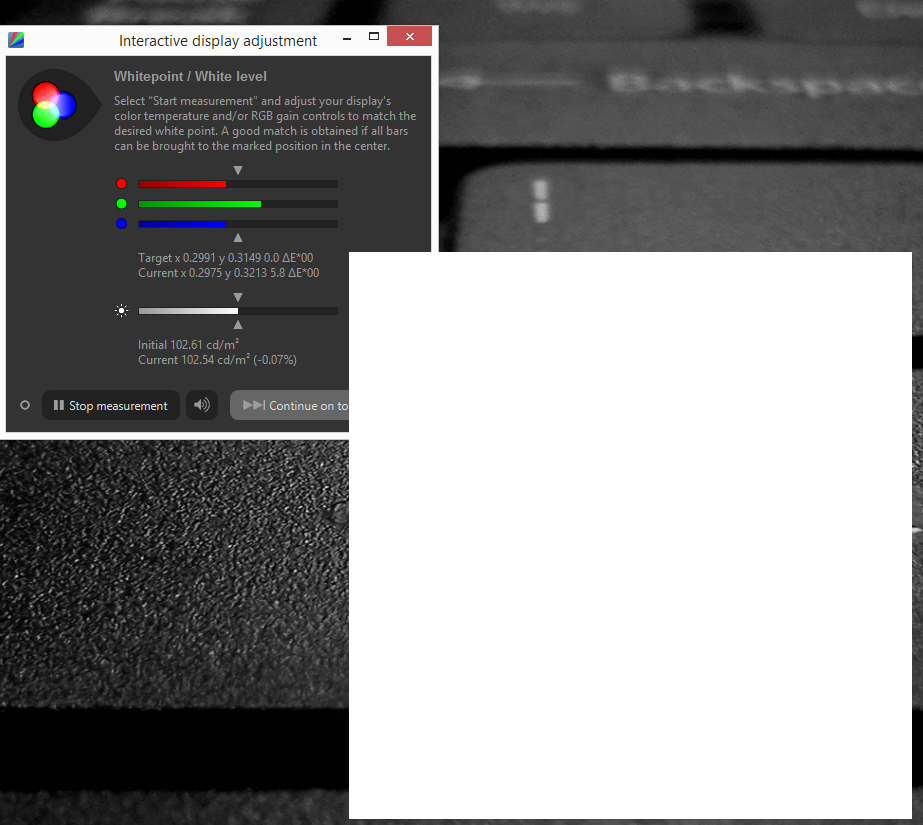Click the Current 102.54 cd/m² text
The image size is (923, 825).
217,360
